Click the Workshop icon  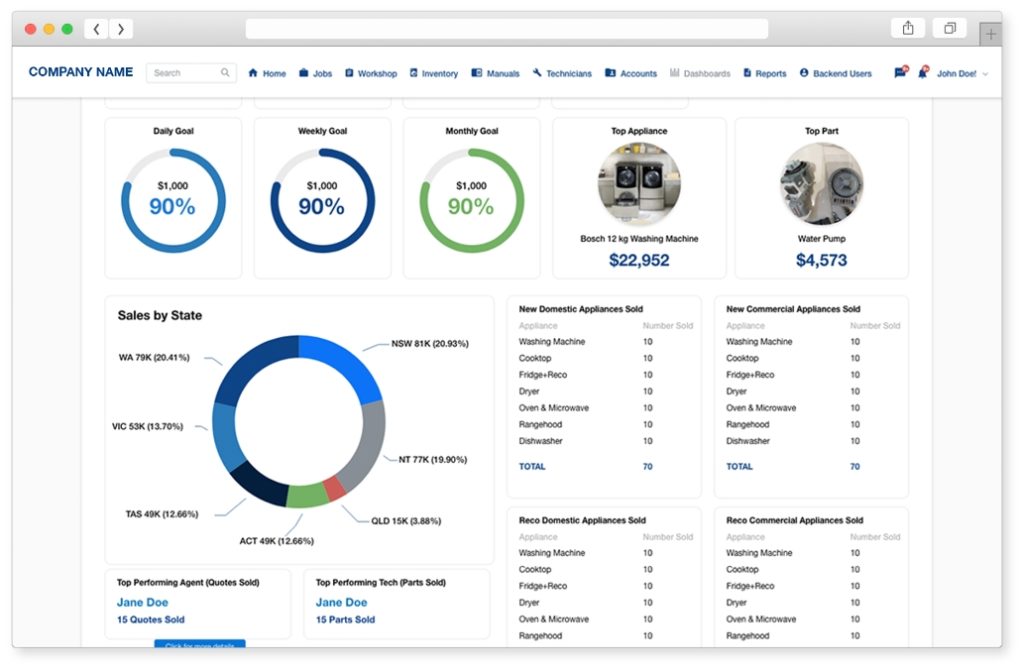tap(352, 72)
